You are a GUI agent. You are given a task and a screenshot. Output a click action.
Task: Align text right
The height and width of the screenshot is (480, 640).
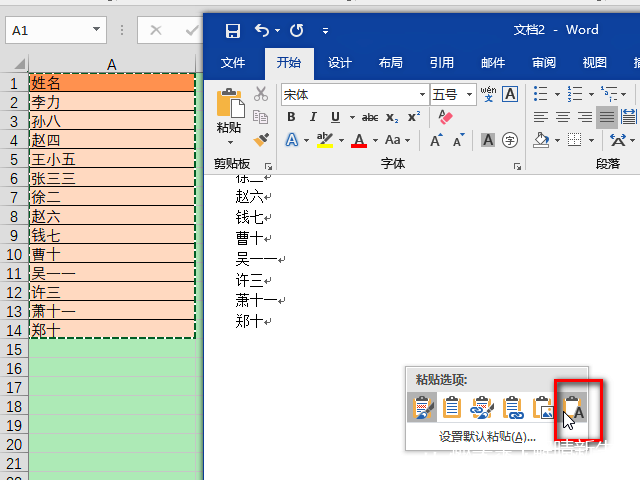coord(585,117)
